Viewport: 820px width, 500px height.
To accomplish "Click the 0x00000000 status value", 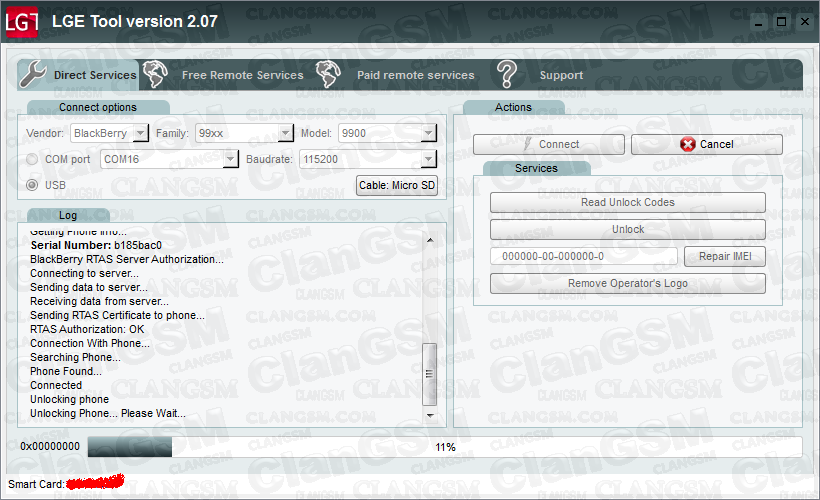I will pyautogui.click(x=50, y=447).
